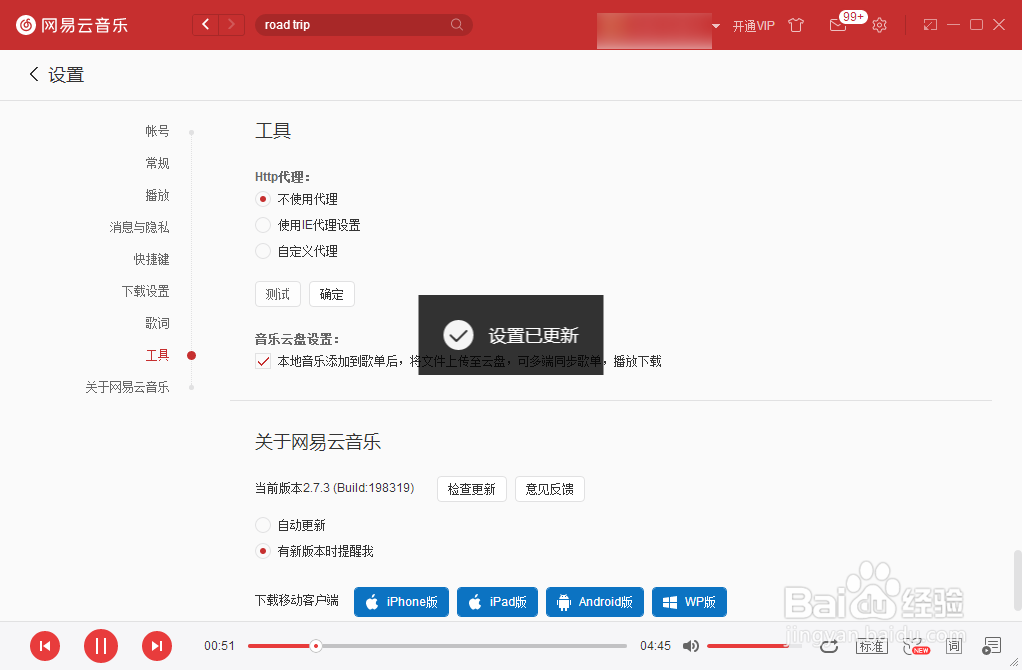Open the playlist queue icon
The image size is (1022, 670).
(x=991, y=646)
